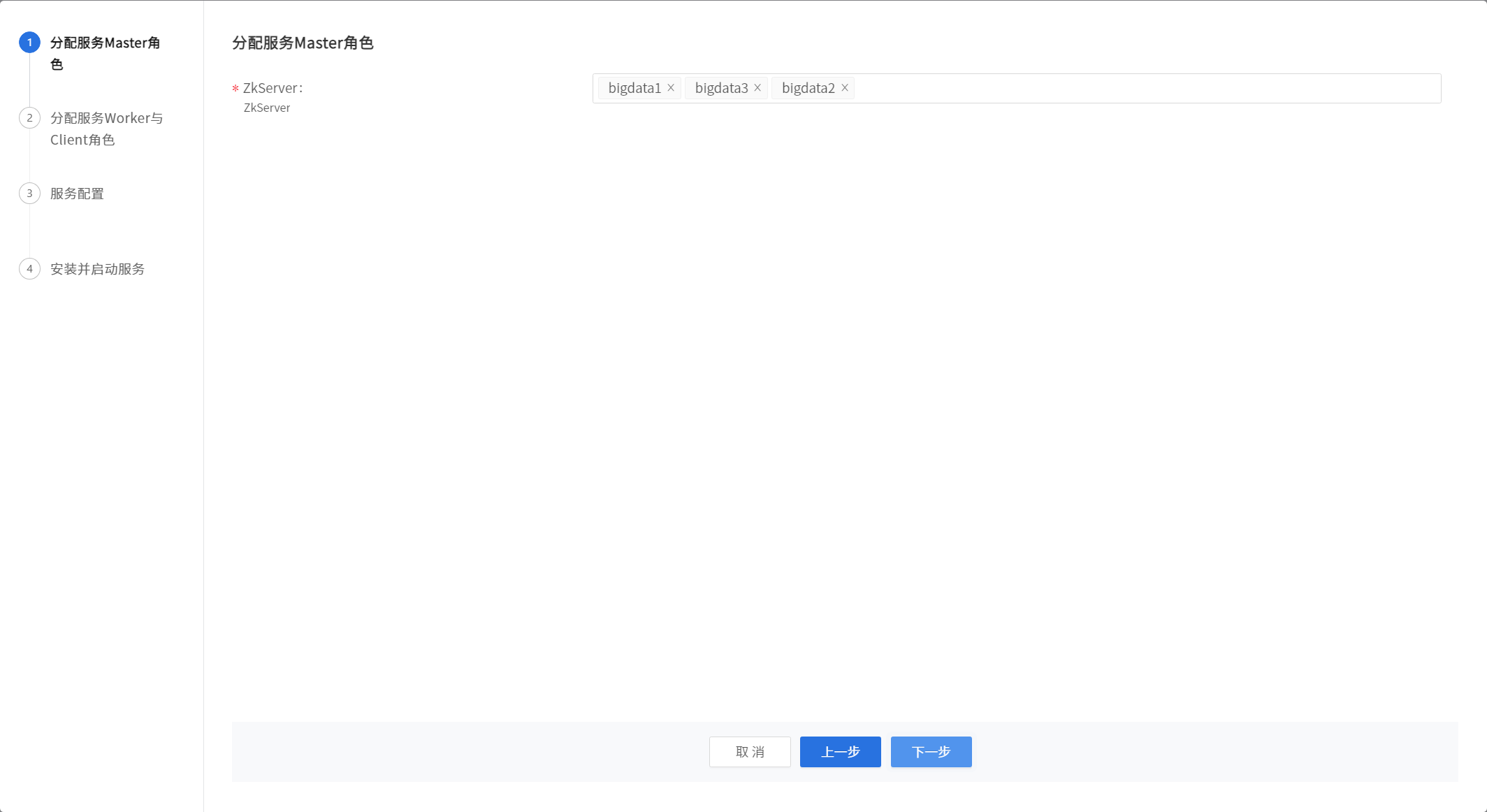Click the step 4 circle icon

coord(29,269)
